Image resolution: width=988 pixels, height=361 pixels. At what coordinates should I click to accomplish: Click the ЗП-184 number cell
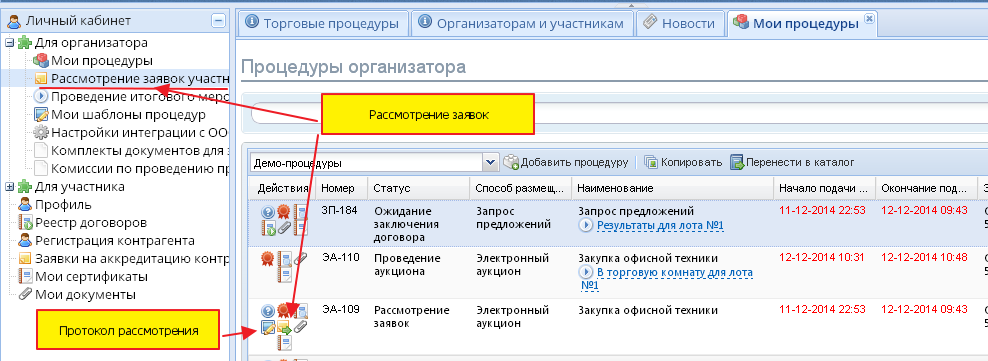click(340, 210)
